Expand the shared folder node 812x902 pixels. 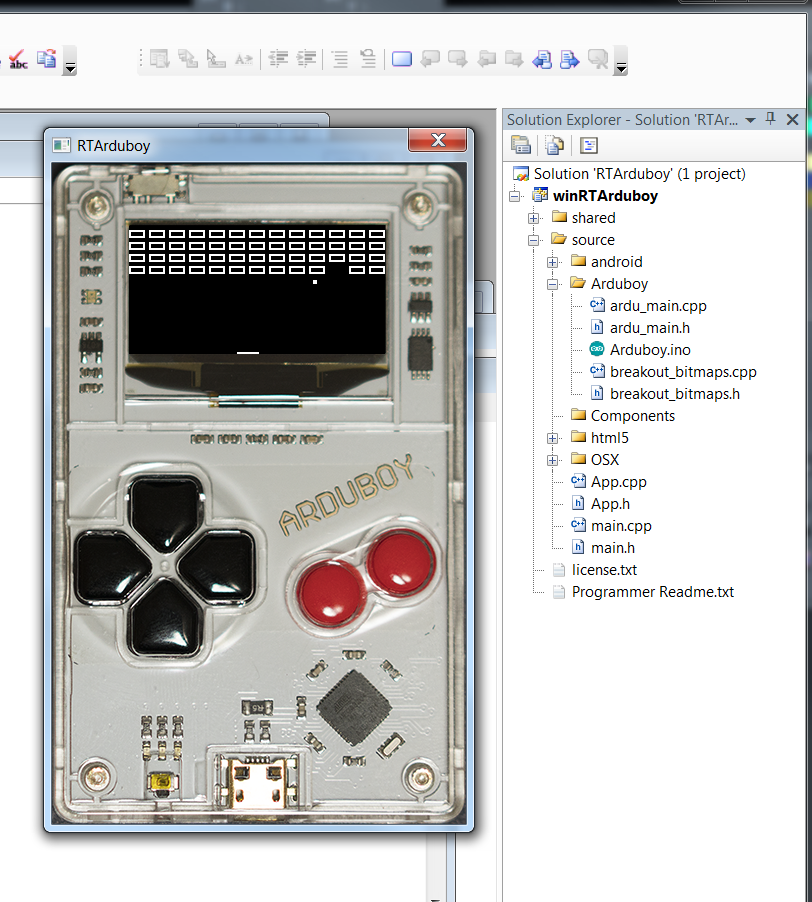coord(534,218)
